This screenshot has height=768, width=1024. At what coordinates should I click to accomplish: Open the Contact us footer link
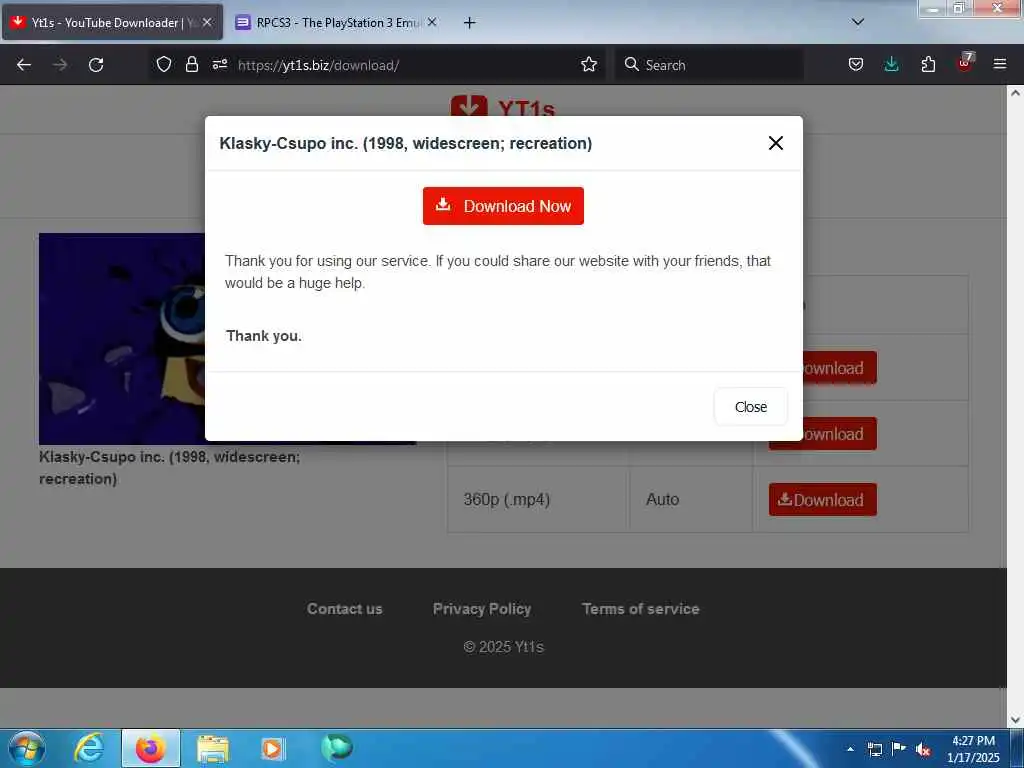pos(345,609)
